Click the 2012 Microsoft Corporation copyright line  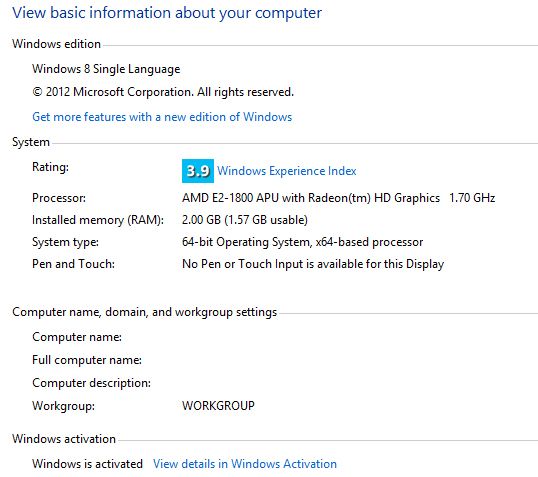click(163, 92)
